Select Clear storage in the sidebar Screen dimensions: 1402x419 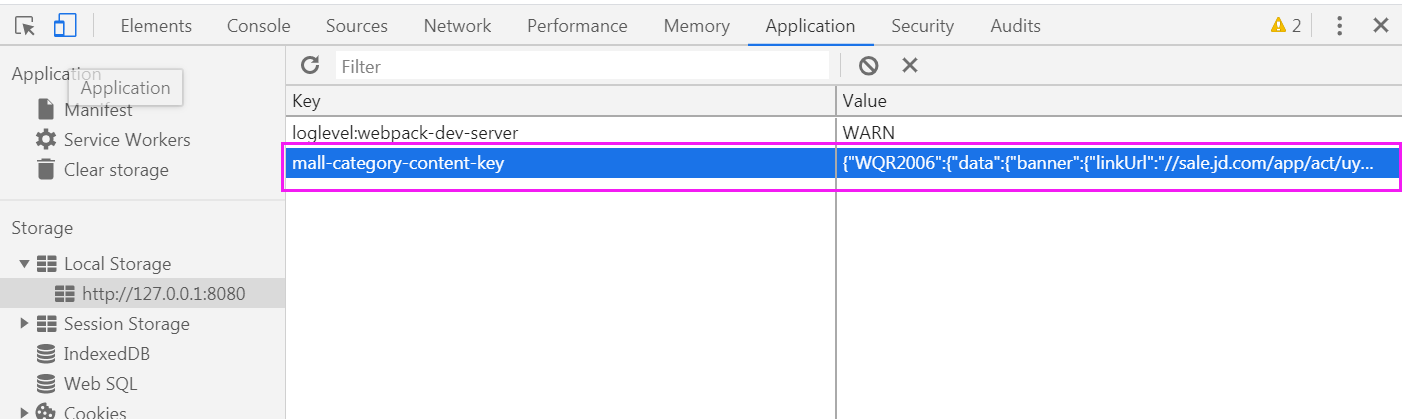pyautogui.click(x=115, y=170)
